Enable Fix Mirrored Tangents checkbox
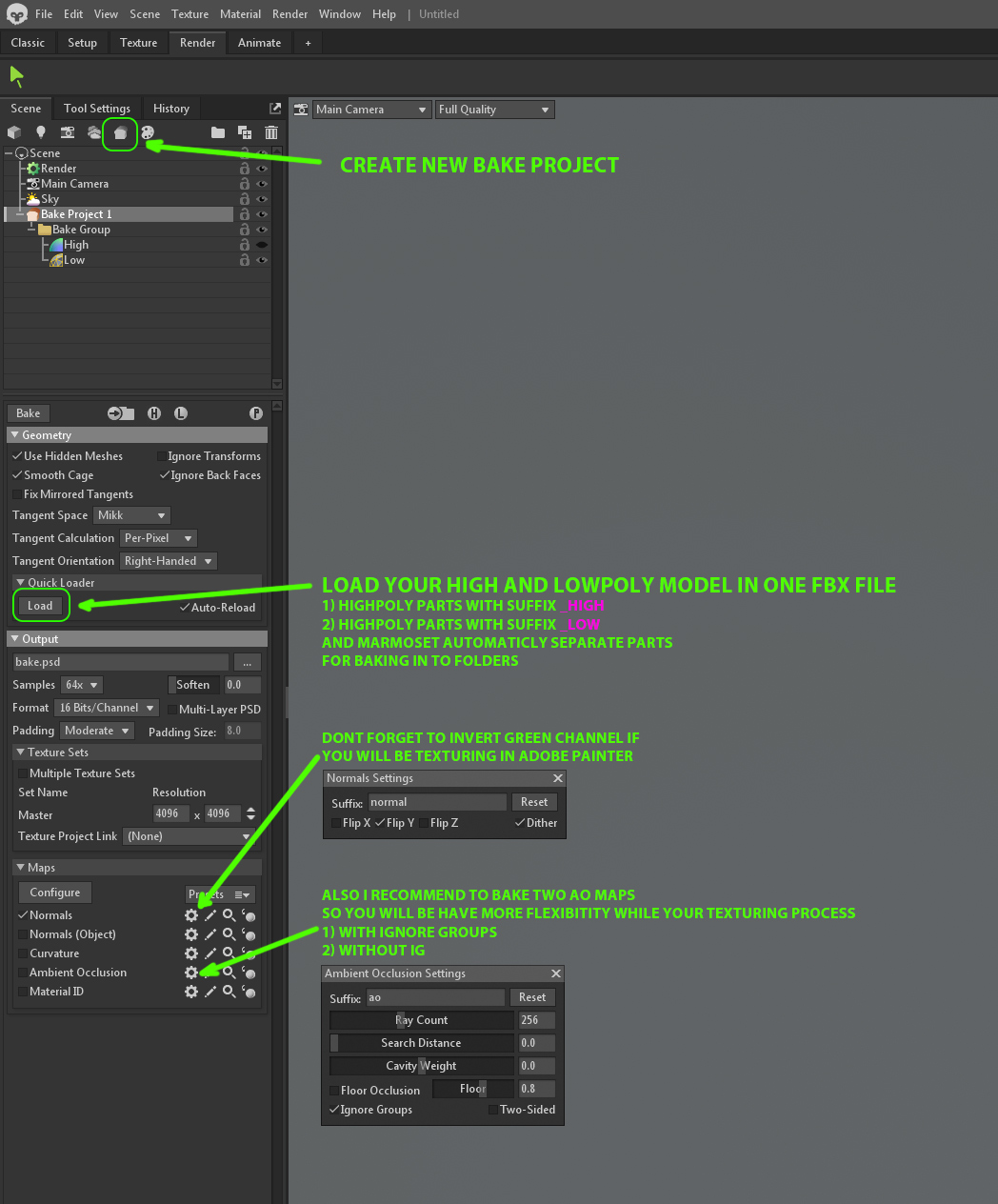Image resolution: width=998 pixels, height=1204 pixels. tap(17, 494)
